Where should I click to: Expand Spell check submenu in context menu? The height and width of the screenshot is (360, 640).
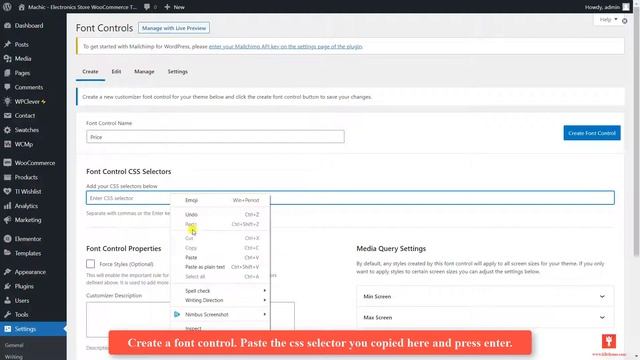pyautogui.click(x=220, y=291)
